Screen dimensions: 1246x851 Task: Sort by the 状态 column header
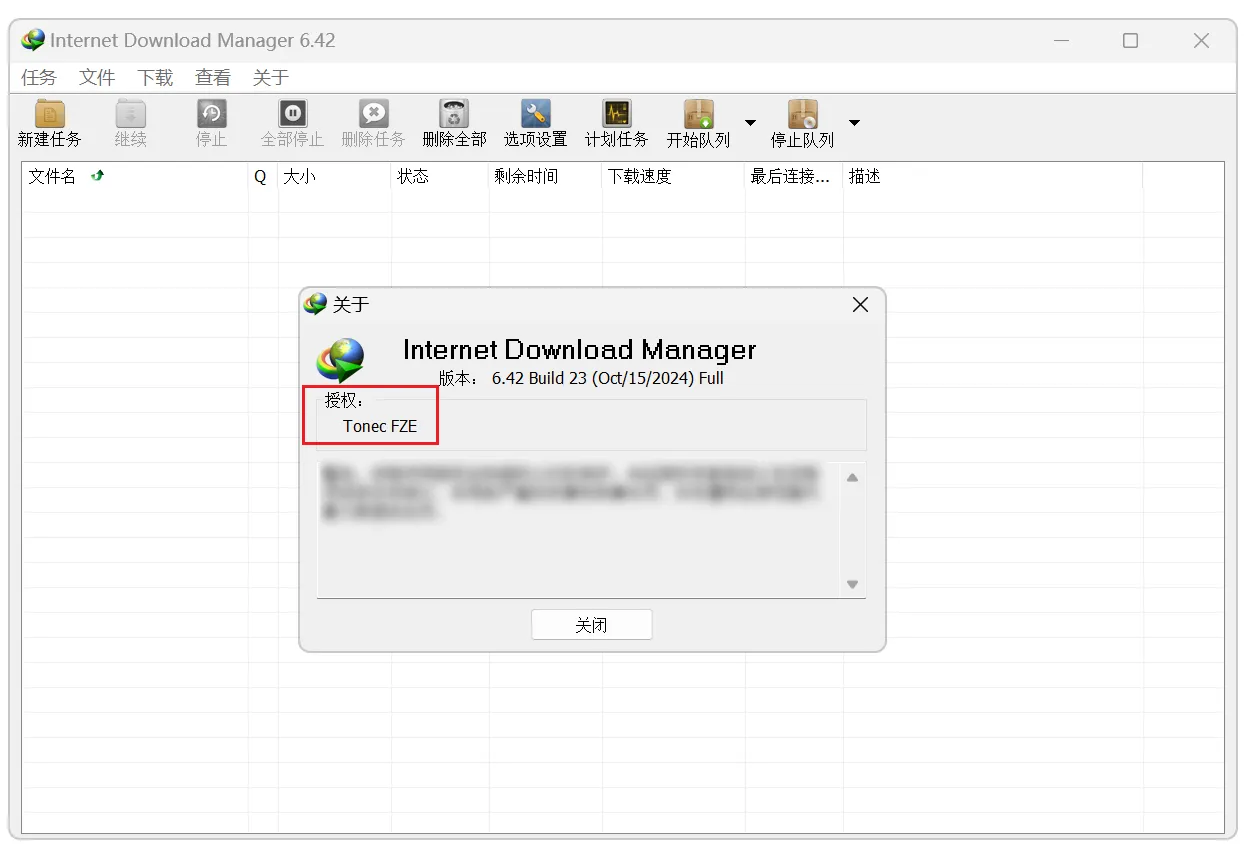tap(440, 176)
